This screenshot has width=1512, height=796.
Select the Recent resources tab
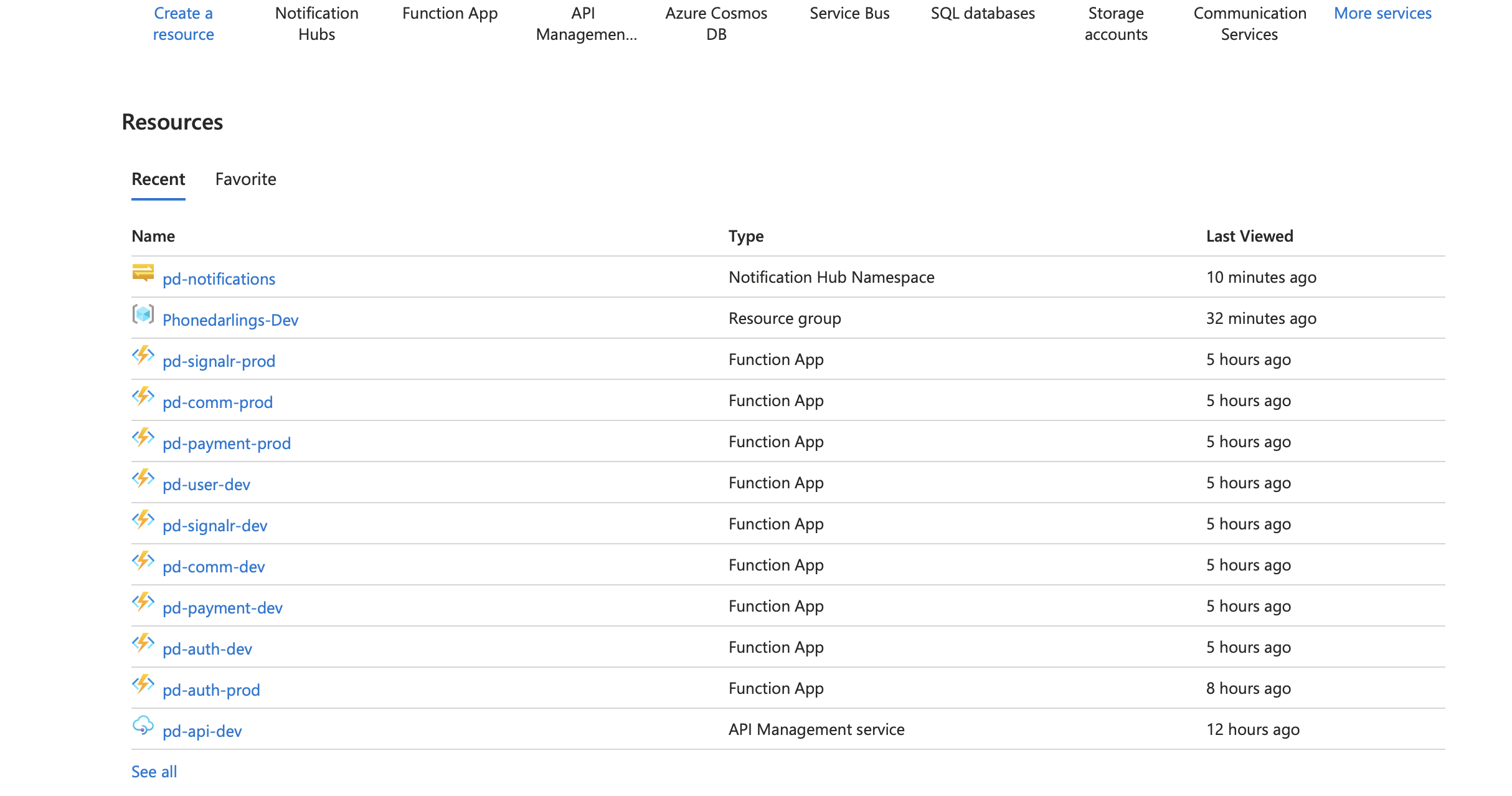point(158,179)
